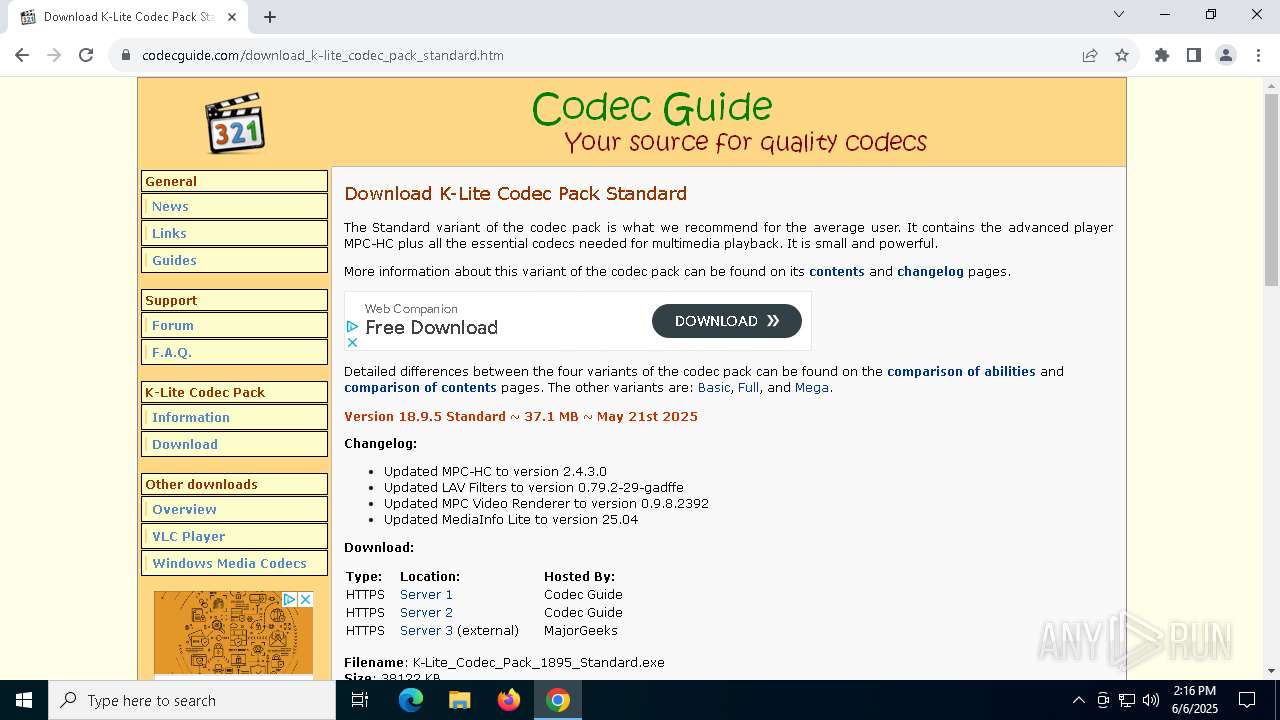Reload the current page

click(86, 55)
